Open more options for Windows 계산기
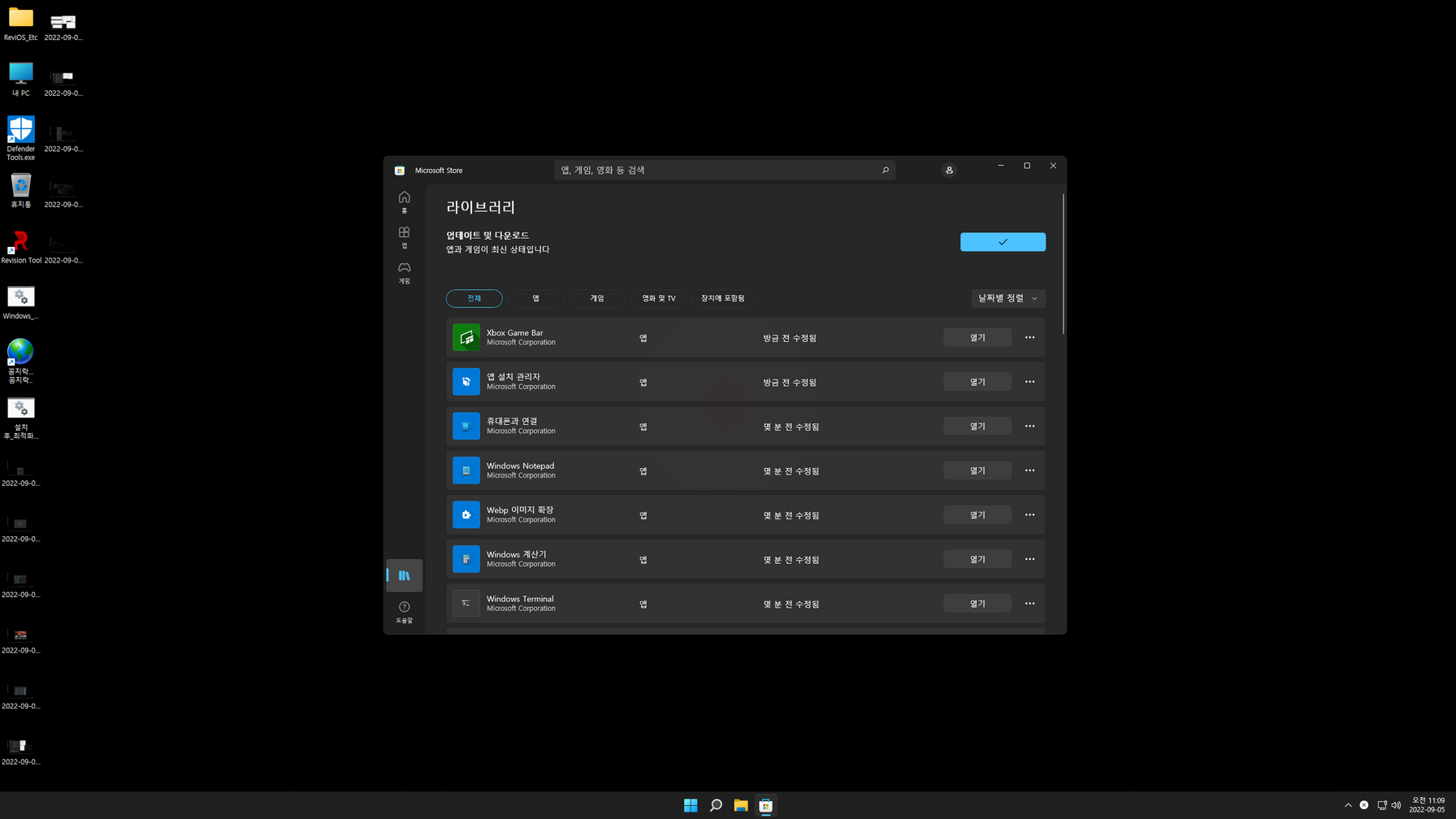This screenshot has height=819, width=1456. pos(1029,559)
